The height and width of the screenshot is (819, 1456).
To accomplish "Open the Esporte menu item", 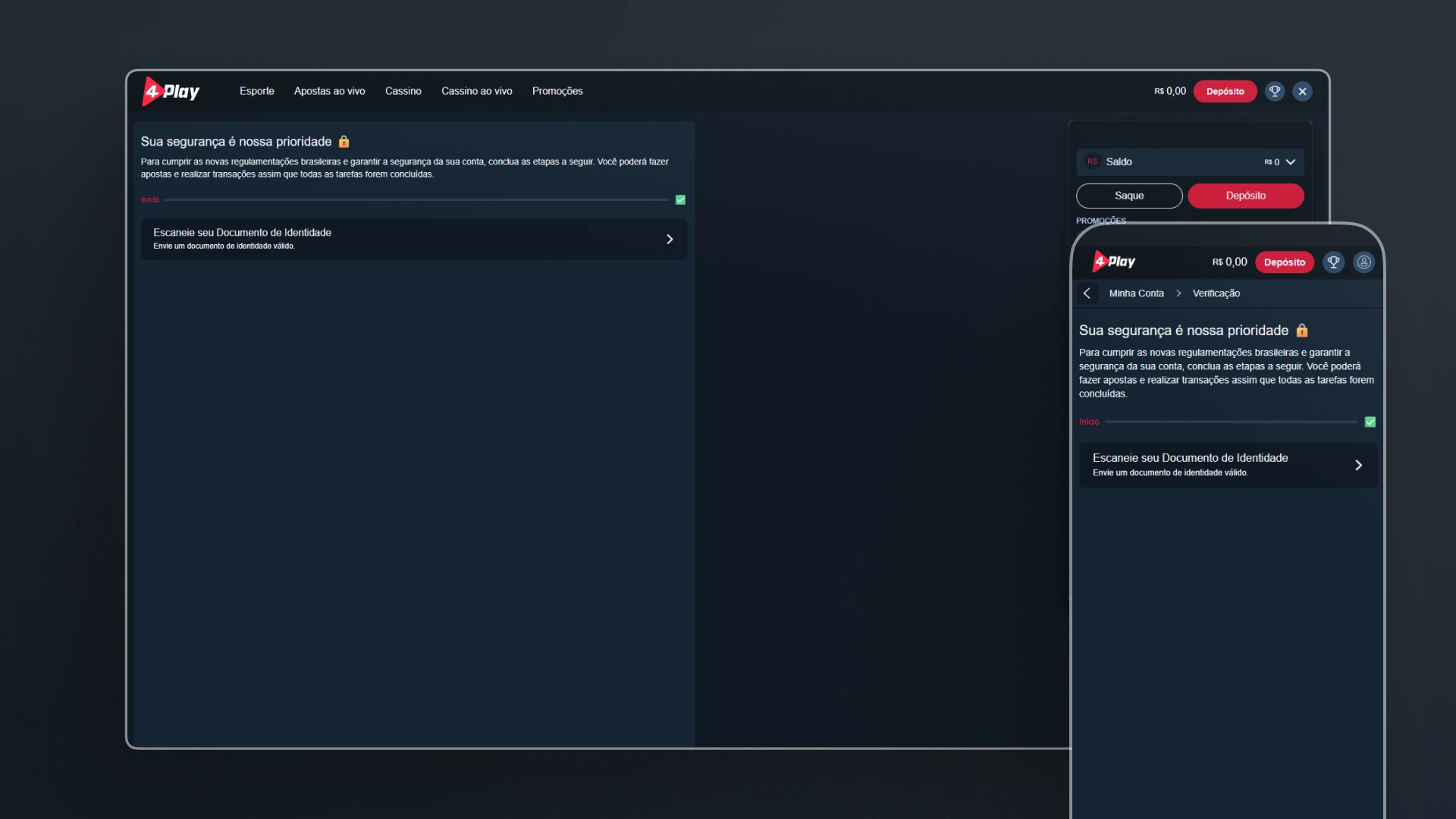I will (257, 91).
